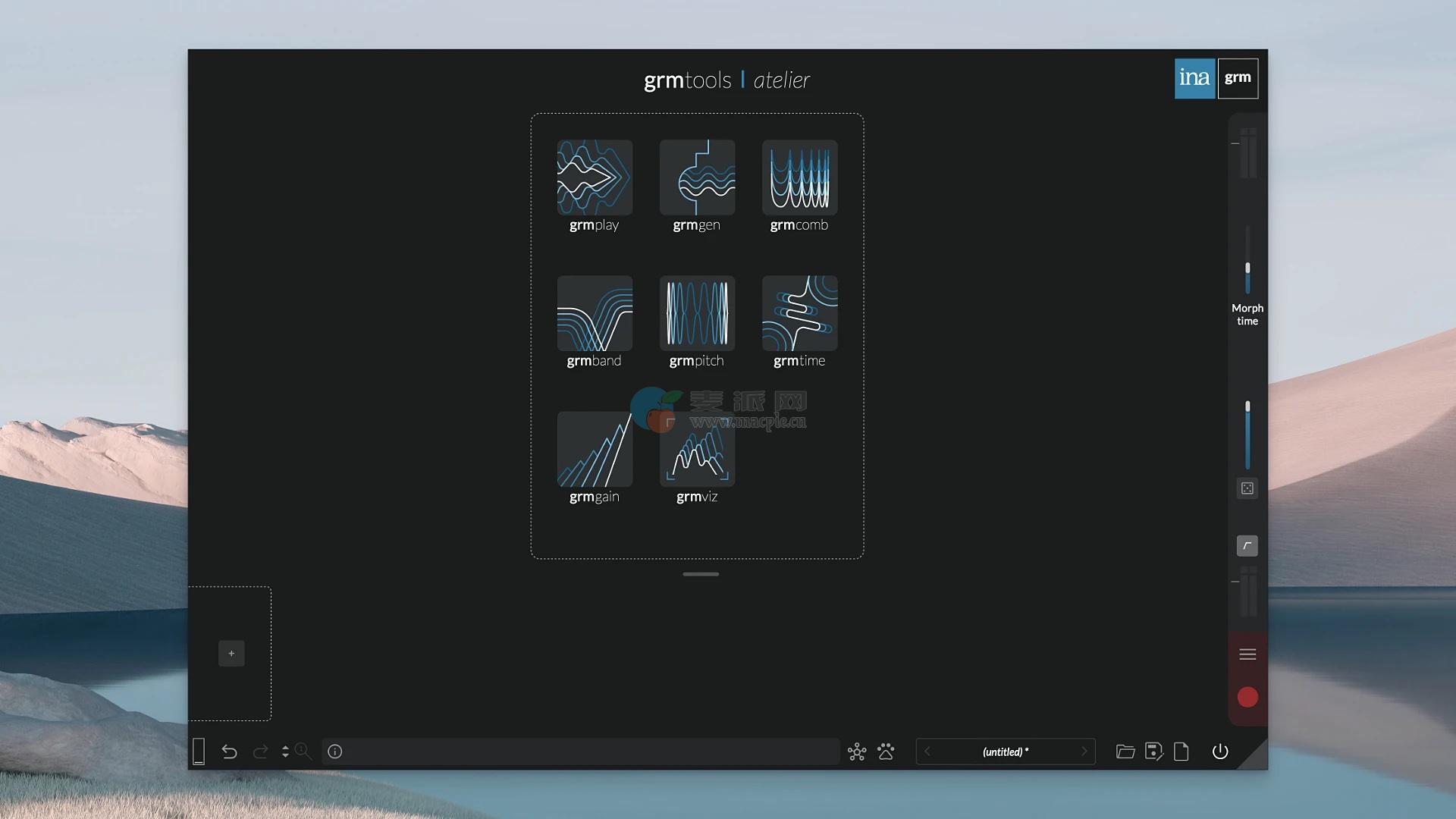
Task: Add the grmplay module
Action: click(x=595, y=177)
